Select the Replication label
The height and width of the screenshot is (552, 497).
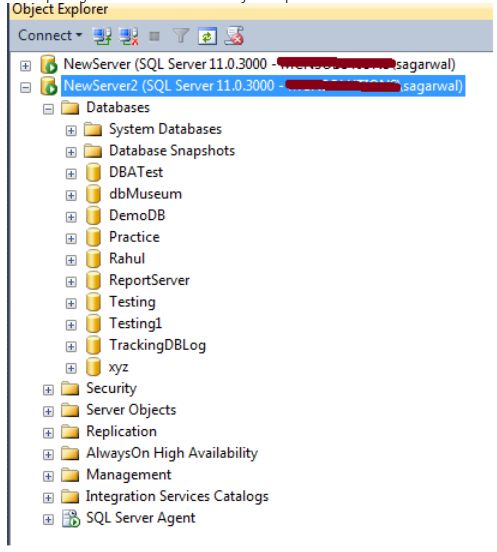(x=121, y=432)
